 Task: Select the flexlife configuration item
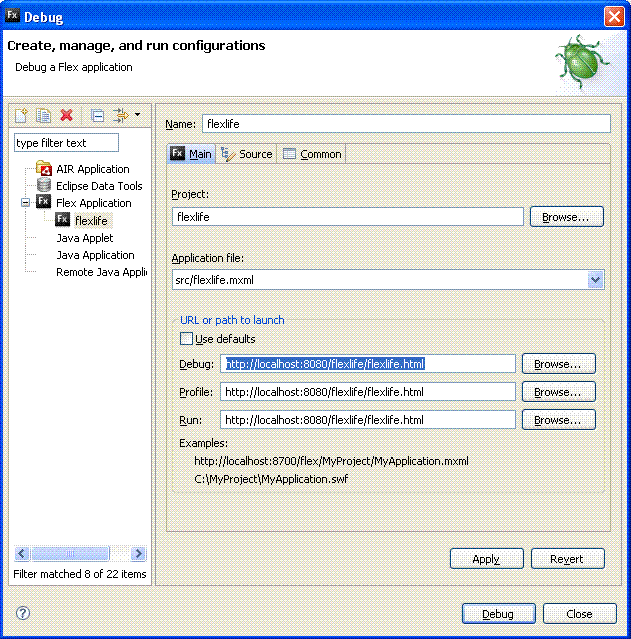[91, 220]
